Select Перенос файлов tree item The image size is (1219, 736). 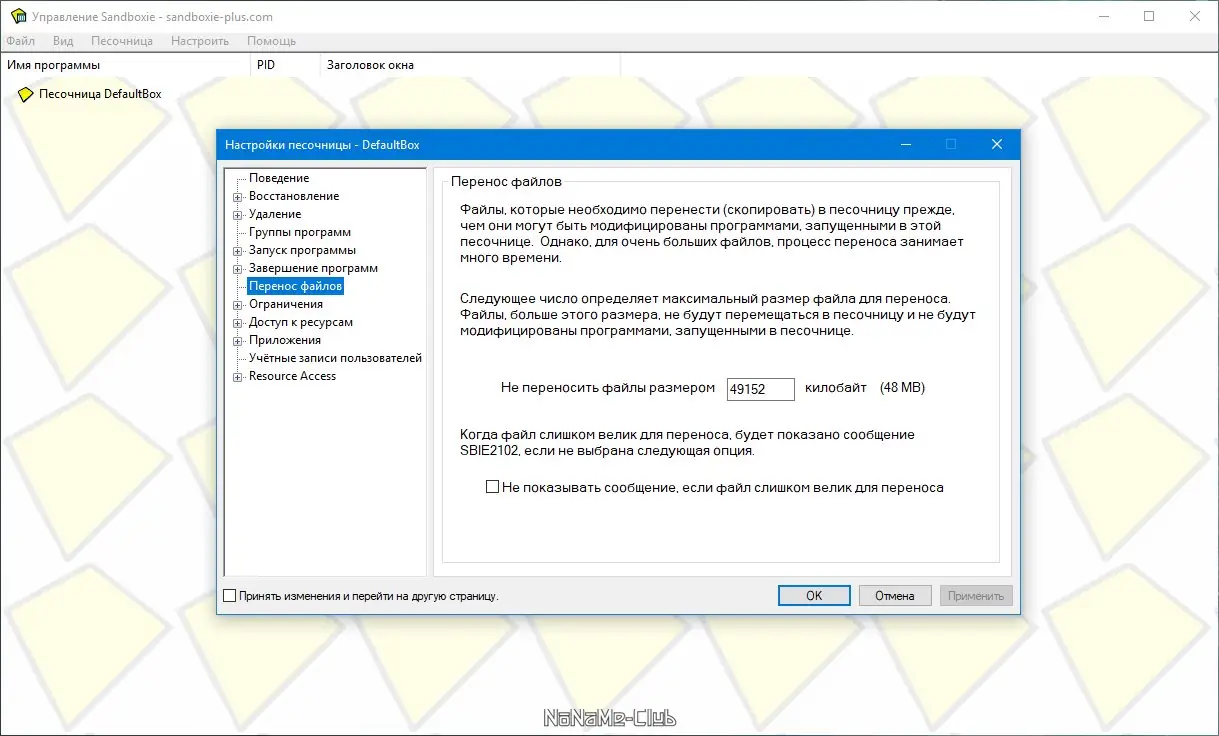tap(296, 286)
